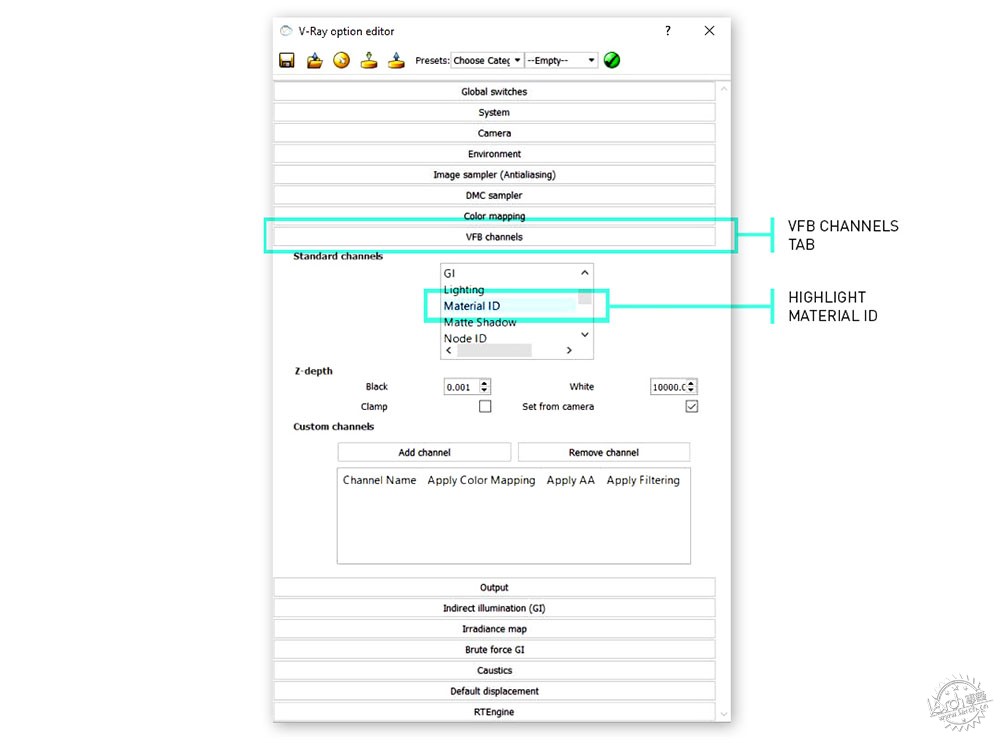Select GI in the standard channels list

pos(450,273)
